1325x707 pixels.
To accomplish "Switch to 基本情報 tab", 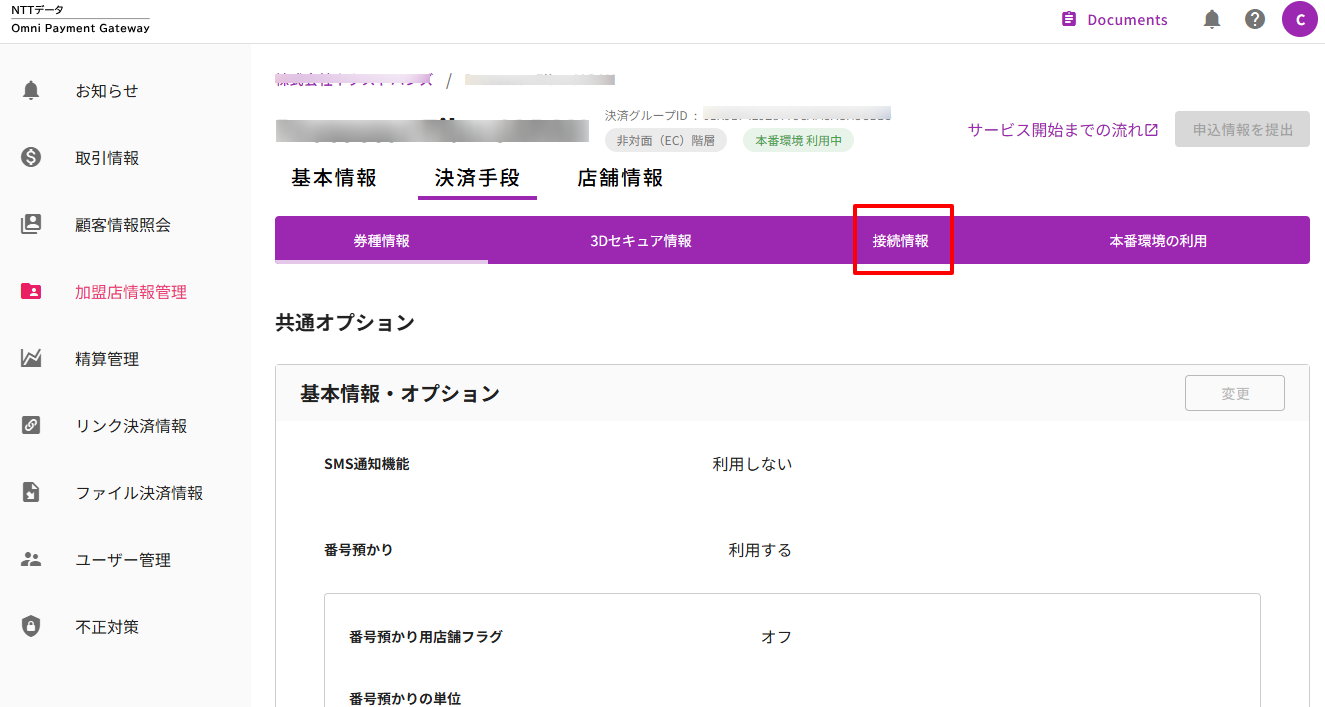I will (334, 178).
